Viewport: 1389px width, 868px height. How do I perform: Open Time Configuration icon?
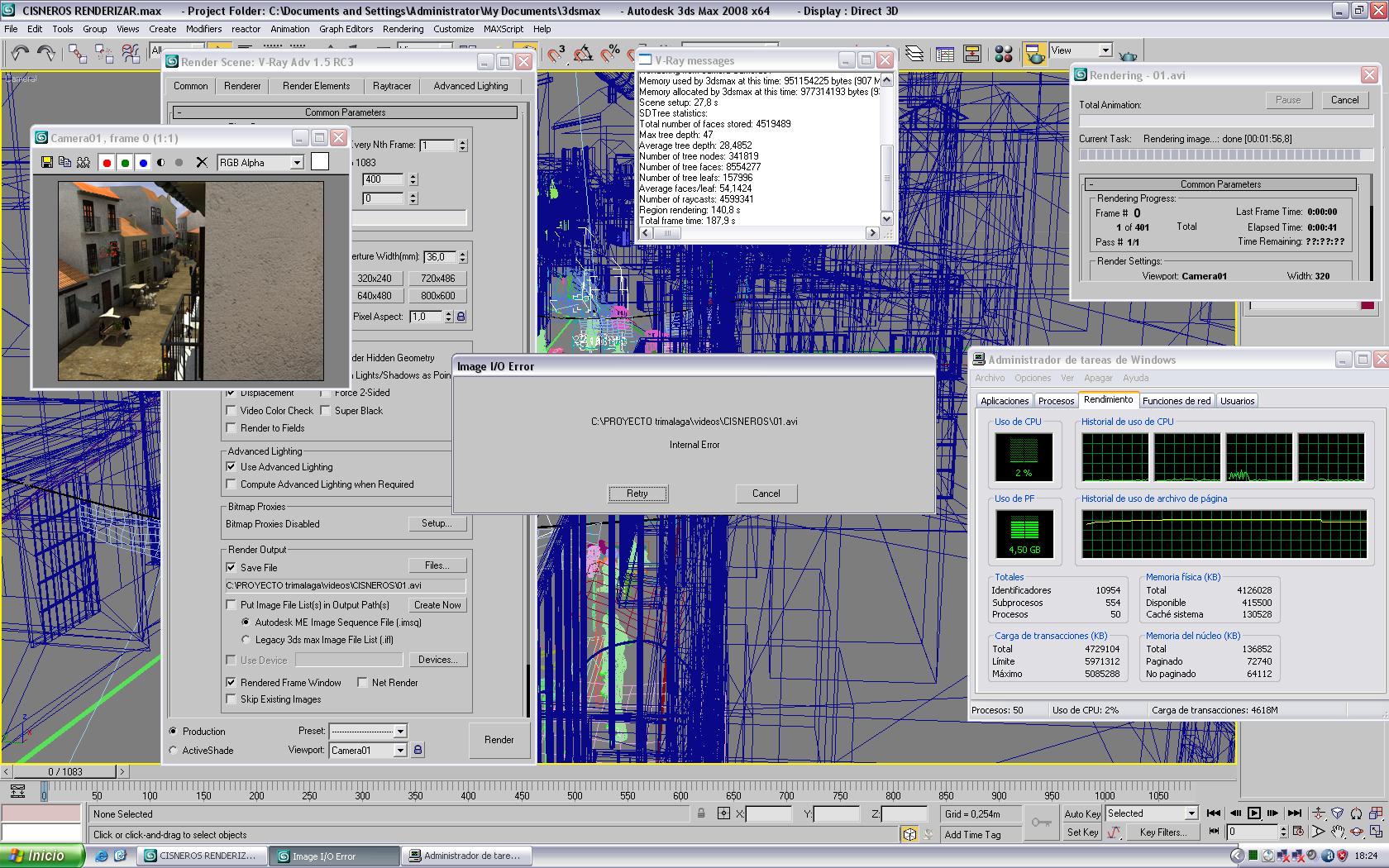(1298, 832)
